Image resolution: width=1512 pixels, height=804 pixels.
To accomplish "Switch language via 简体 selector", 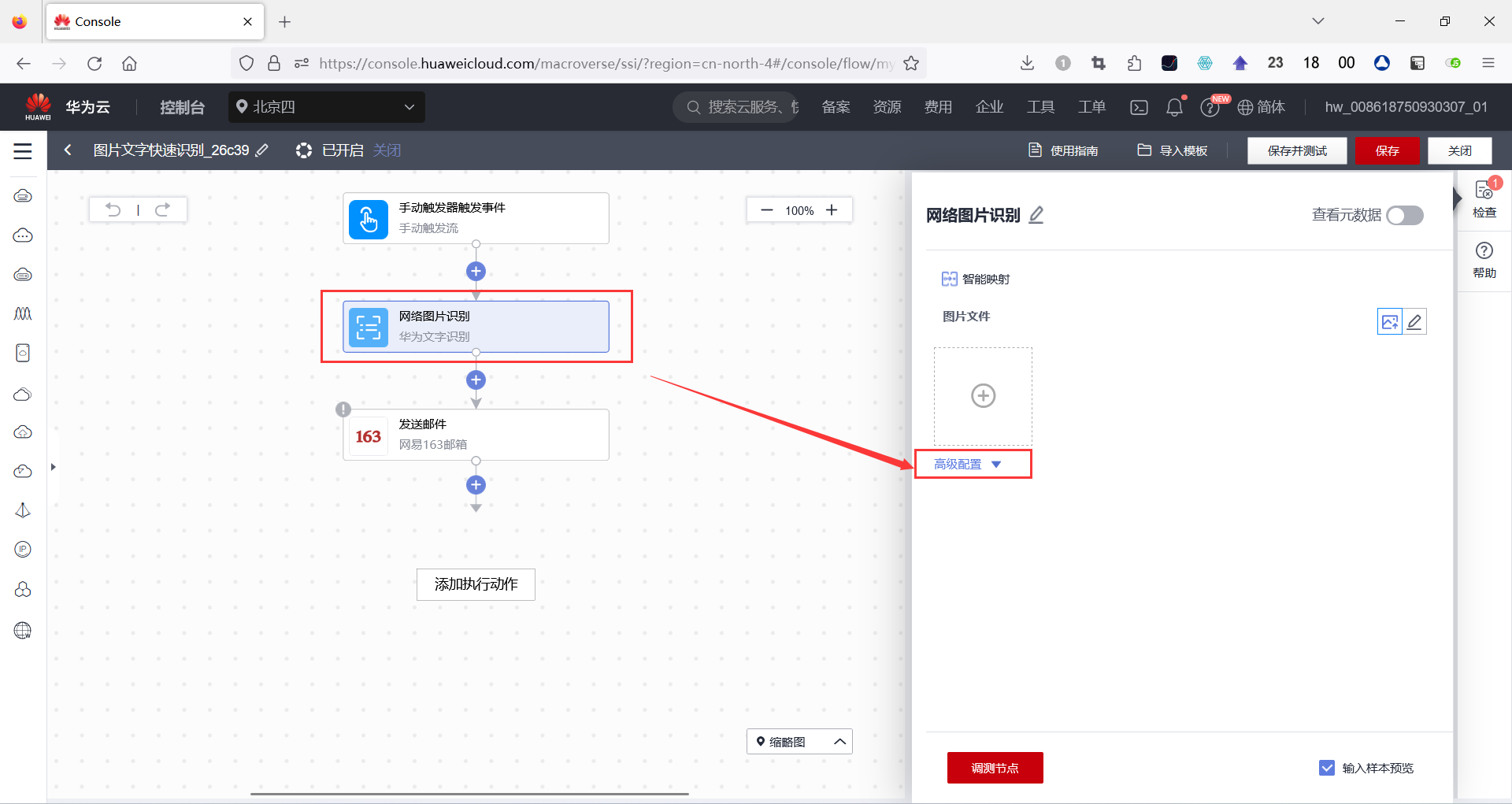I will (1262, 107).
